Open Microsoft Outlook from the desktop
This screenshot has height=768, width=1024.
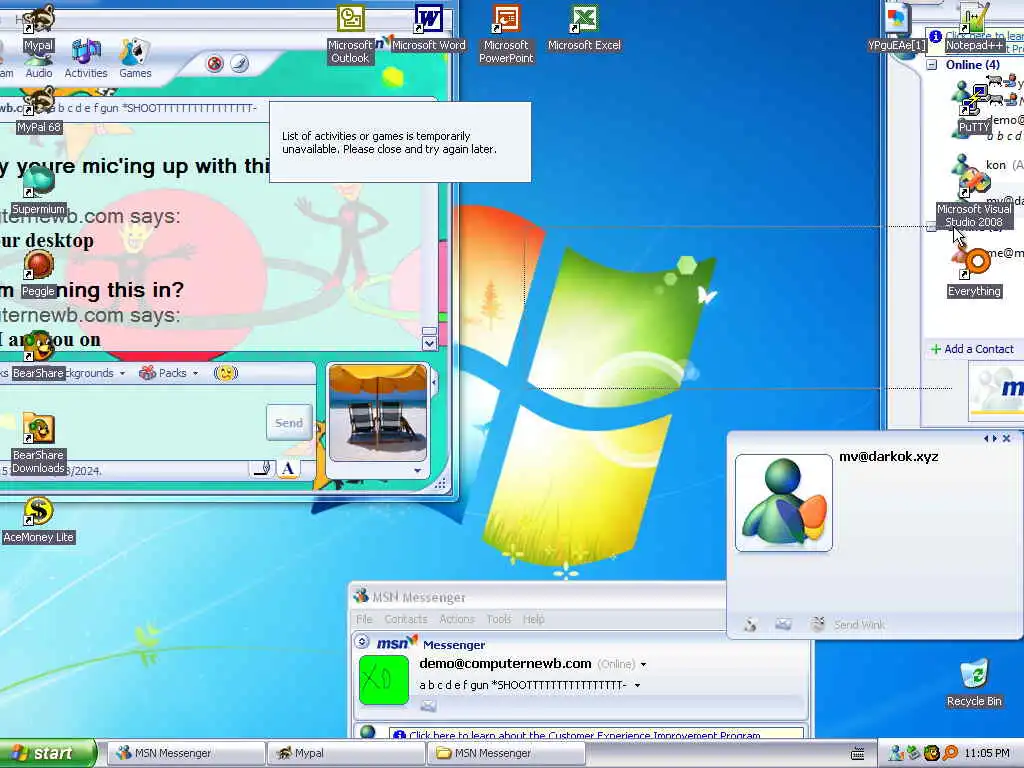[351, 34]
